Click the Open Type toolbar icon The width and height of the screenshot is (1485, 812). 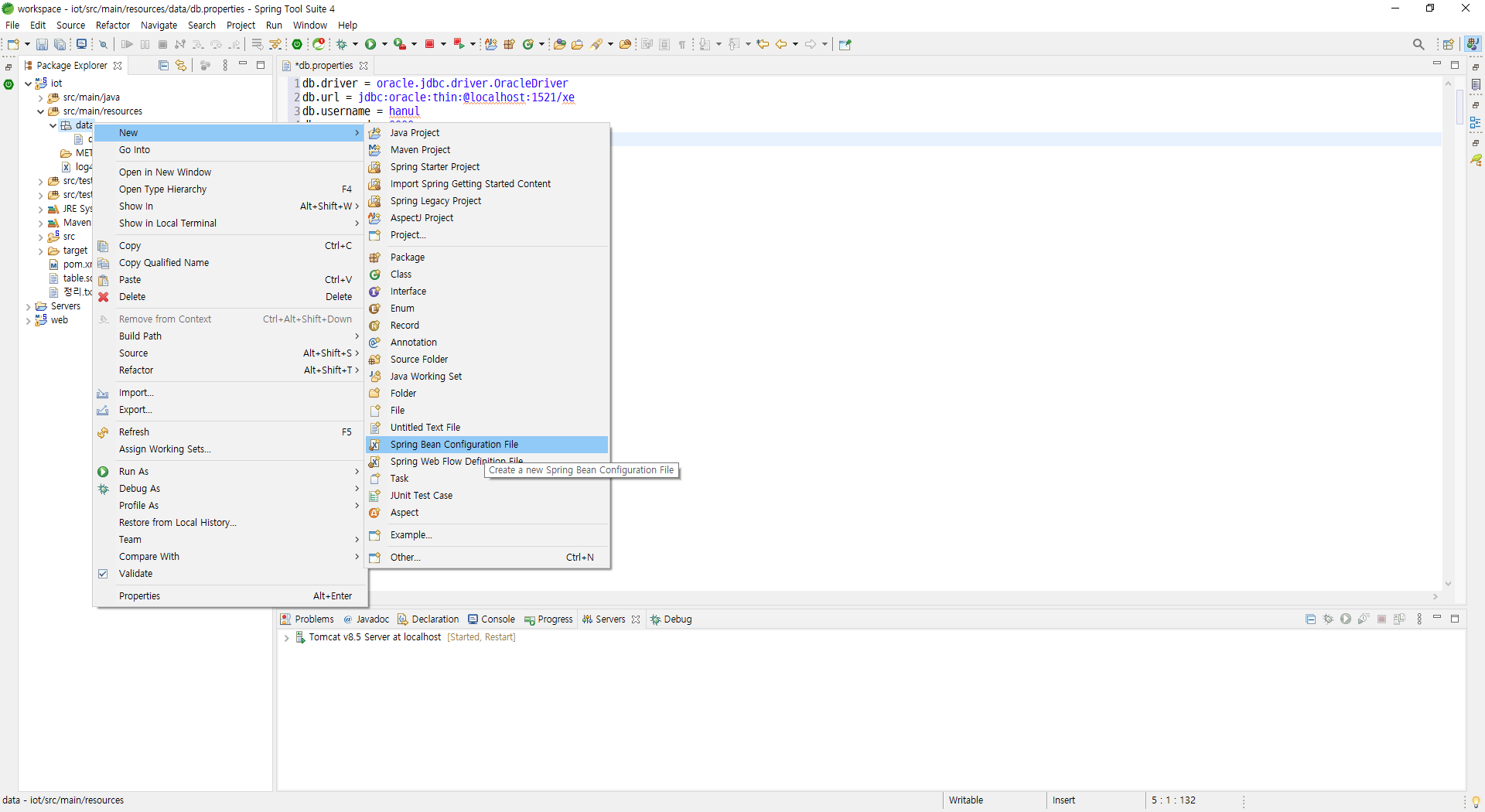[x=560, y=44]
